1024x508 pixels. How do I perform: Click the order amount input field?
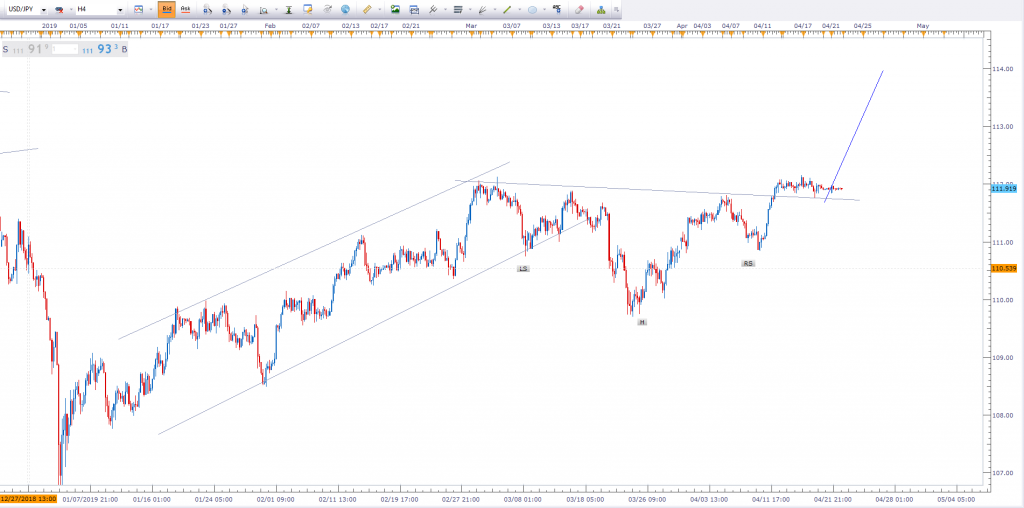tap(65, 49)
